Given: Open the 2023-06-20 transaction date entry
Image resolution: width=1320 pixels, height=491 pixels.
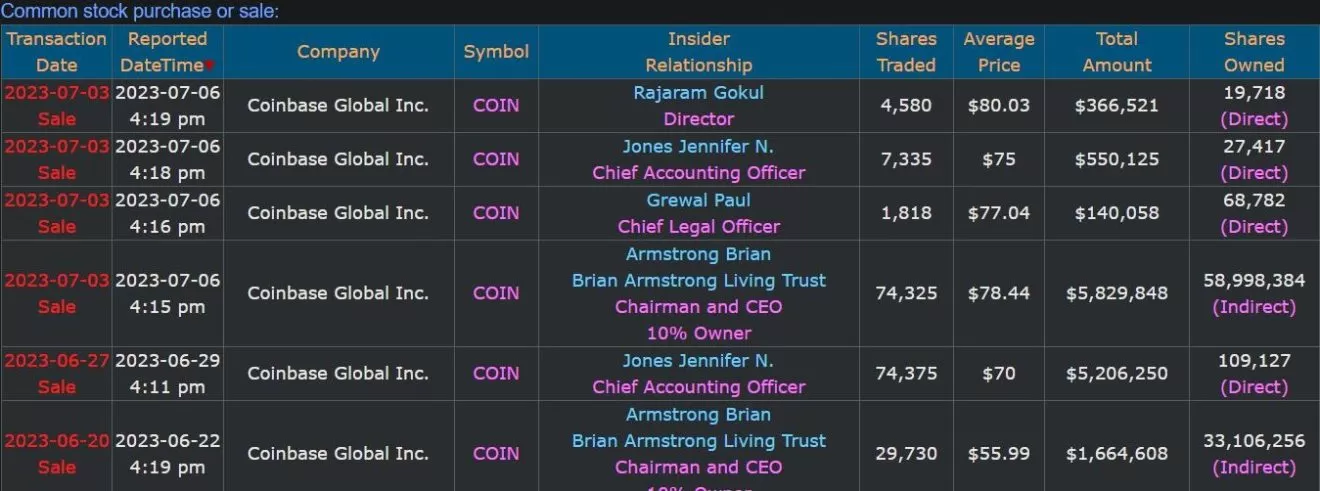Looking at the screenshot, I should [57, 441].
